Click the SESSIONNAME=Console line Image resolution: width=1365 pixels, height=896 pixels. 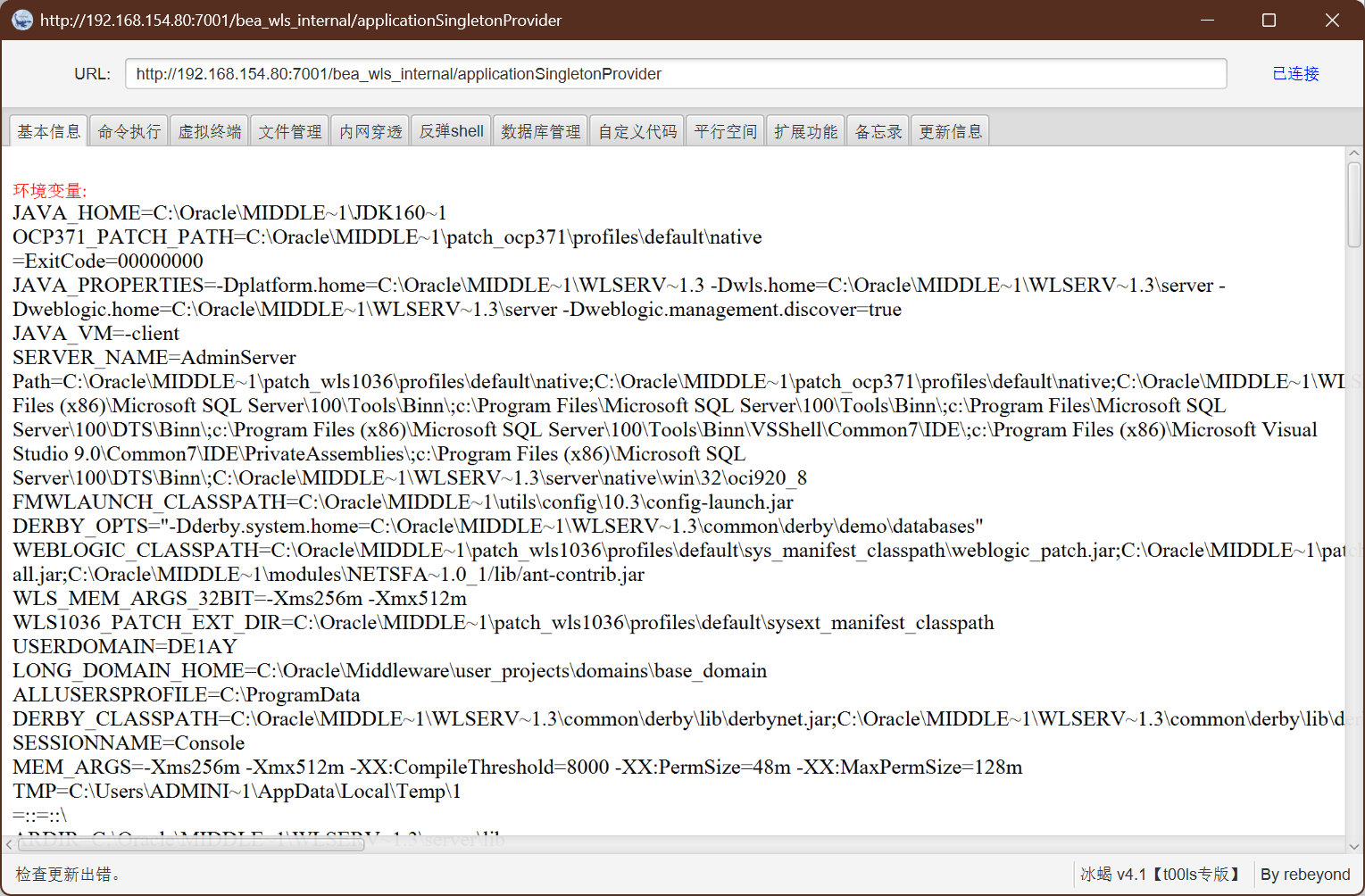[x=129, y=743]
